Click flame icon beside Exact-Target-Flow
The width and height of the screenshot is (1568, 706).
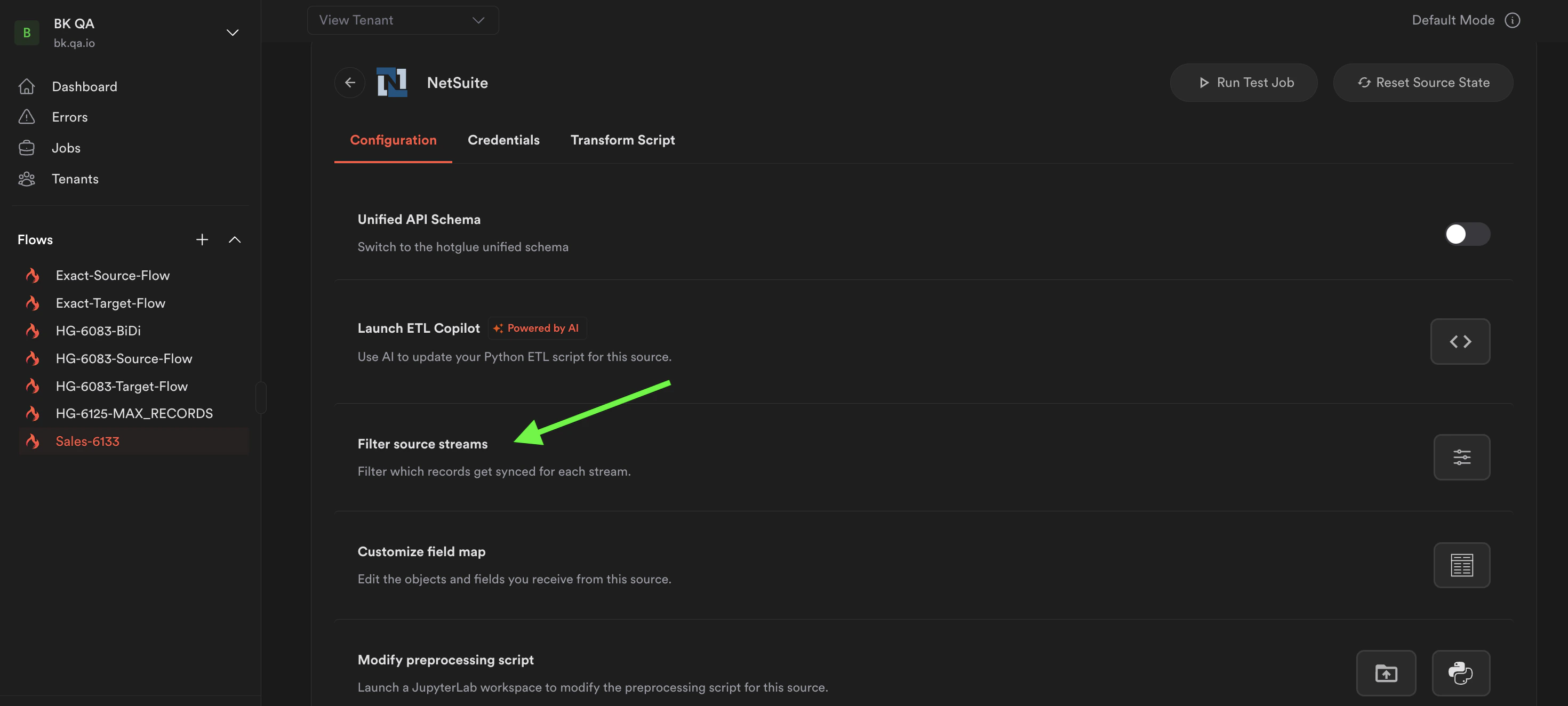(33, 303)
